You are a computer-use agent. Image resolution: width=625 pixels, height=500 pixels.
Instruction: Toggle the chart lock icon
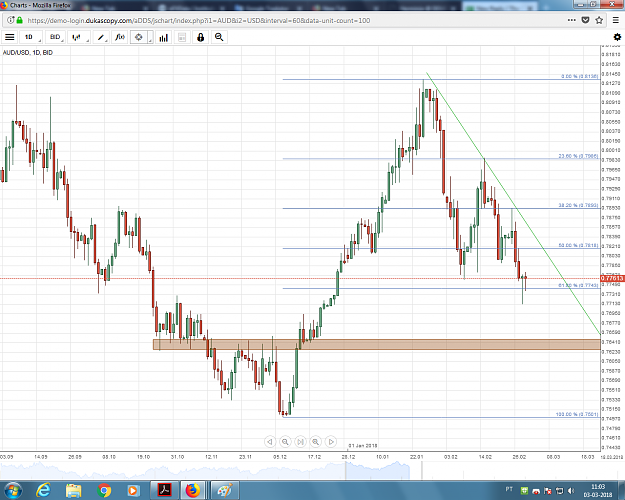(200, 37)
